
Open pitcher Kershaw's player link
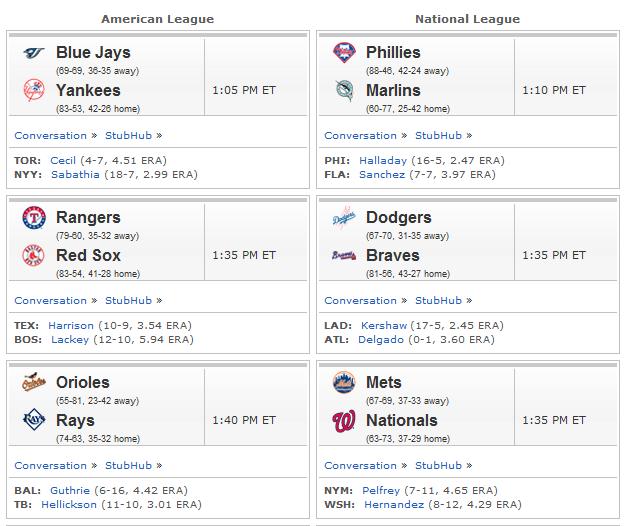tap(384, 326)
